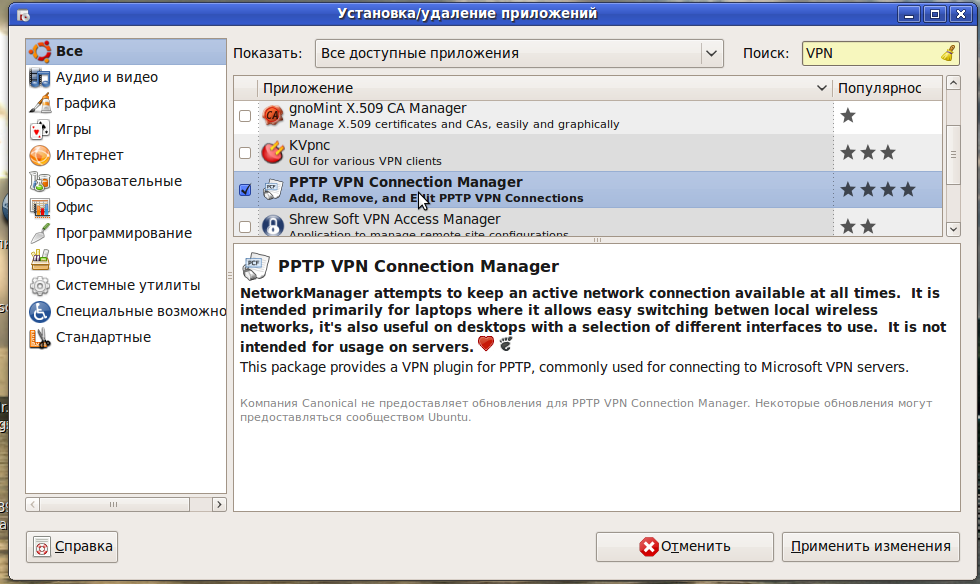The image size is (980, 584).
Task: Click the Программирование category icon
Action: click(40, 233)
